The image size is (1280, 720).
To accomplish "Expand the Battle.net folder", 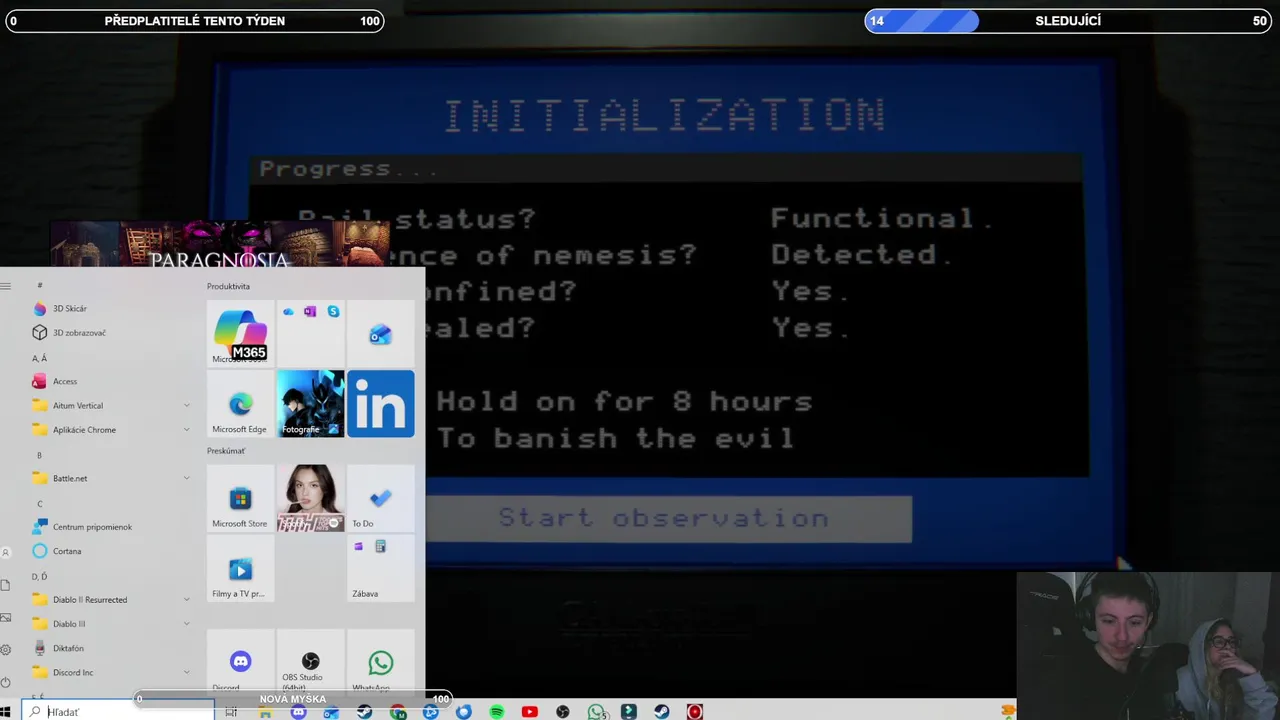I will point(112,478).
